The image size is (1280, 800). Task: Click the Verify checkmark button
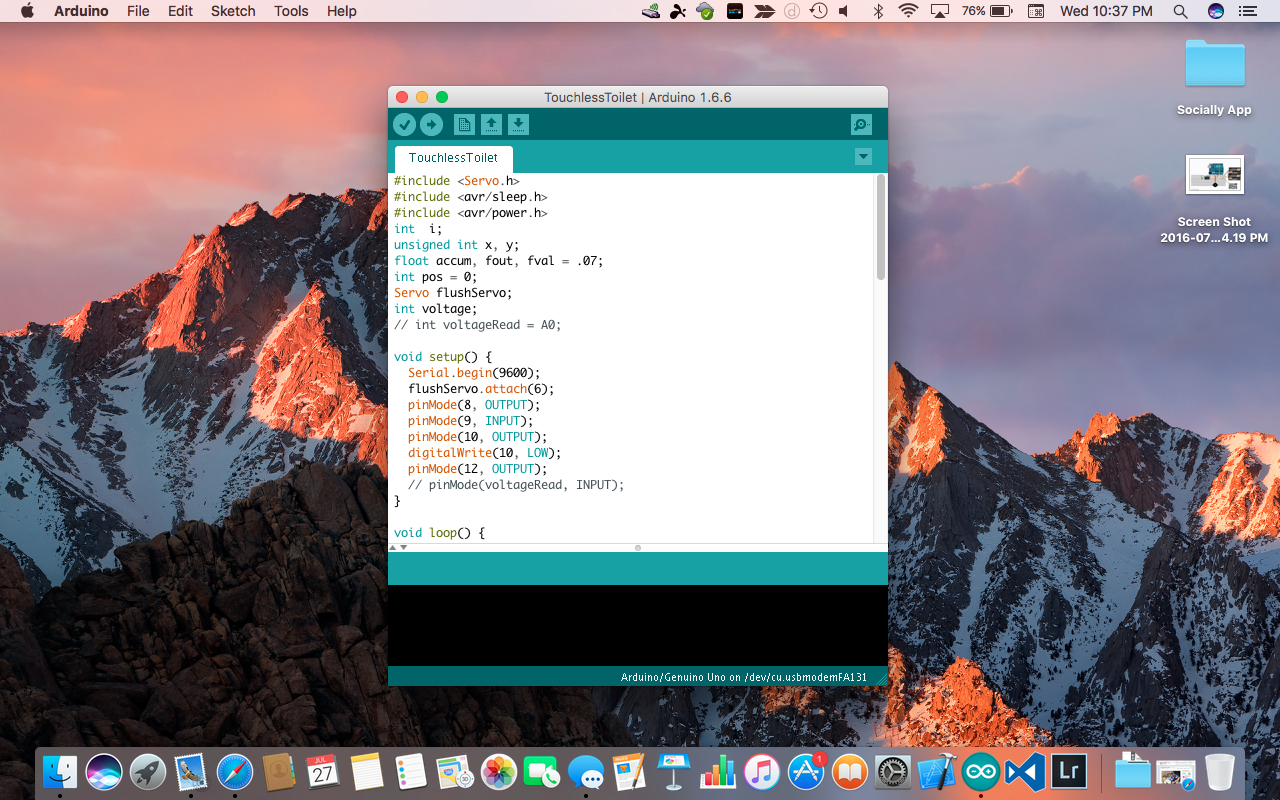pos(404,124)
